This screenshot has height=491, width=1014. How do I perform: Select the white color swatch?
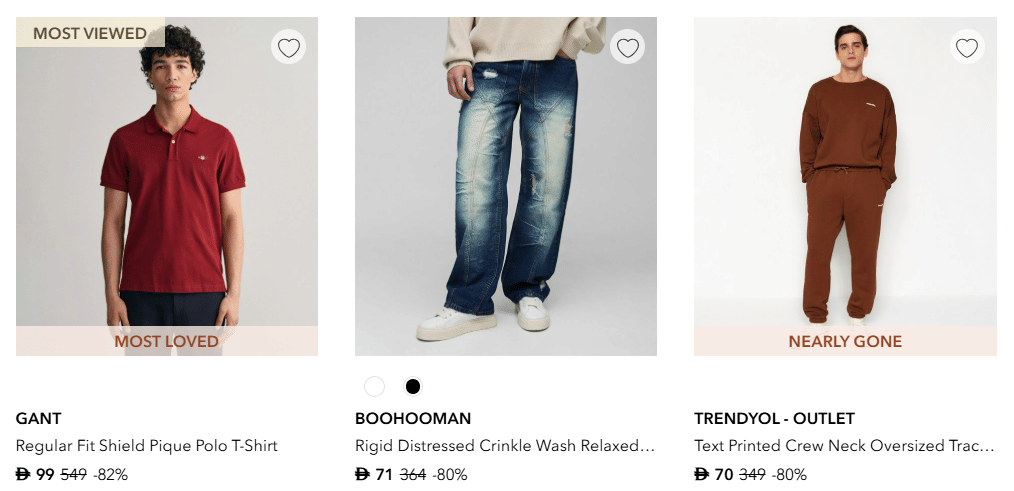(374, 387)
